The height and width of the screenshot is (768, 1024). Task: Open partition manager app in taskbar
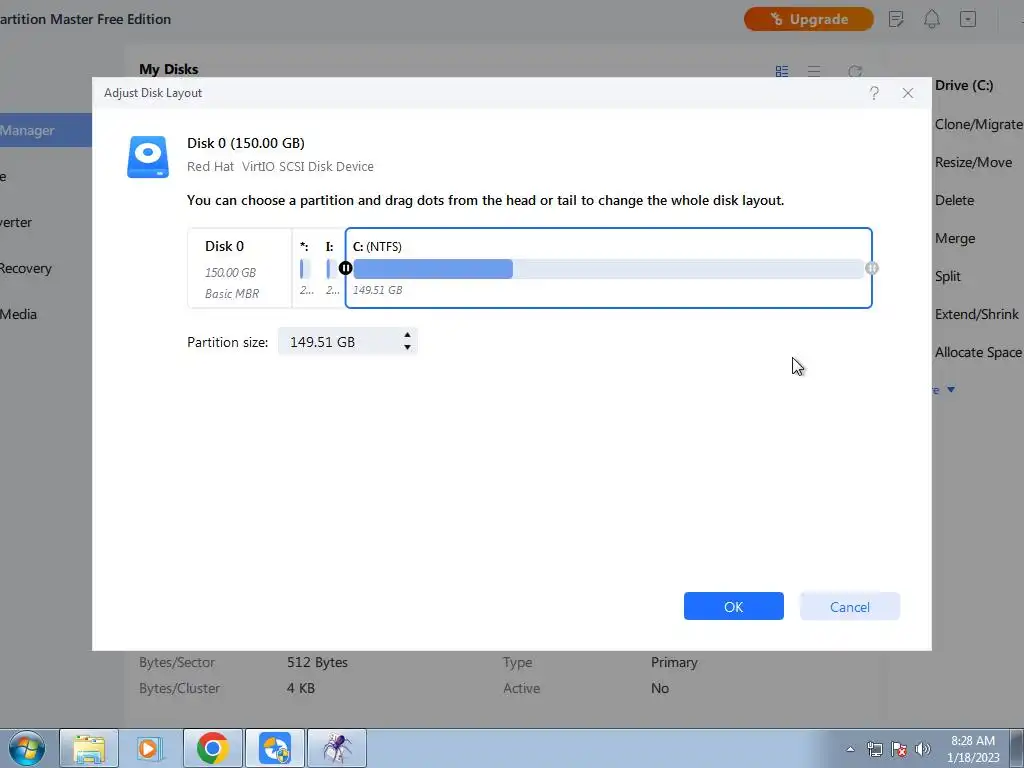[274, 748]
